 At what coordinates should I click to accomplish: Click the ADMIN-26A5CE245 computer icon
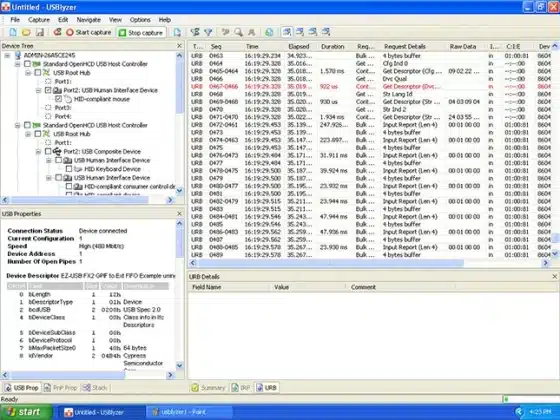tap(18, 55)
